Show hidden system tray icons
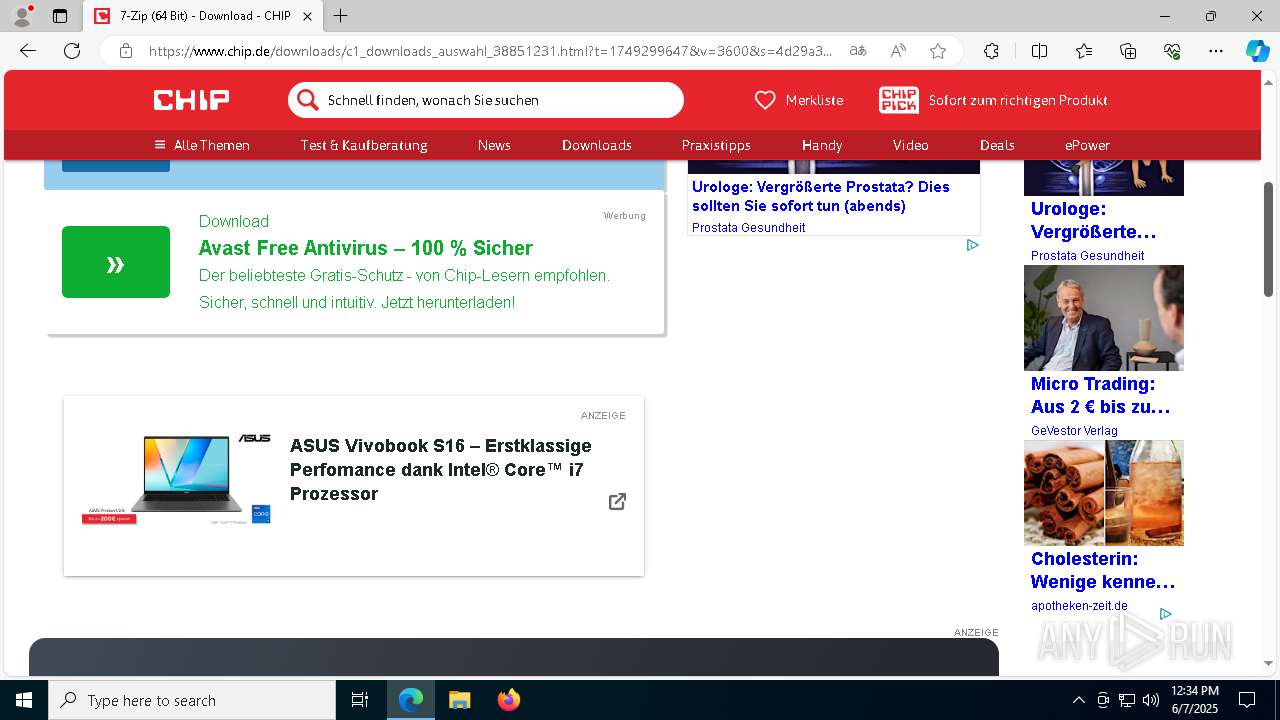Viewport: 1280px width, 720px height. click(1078, 700)
